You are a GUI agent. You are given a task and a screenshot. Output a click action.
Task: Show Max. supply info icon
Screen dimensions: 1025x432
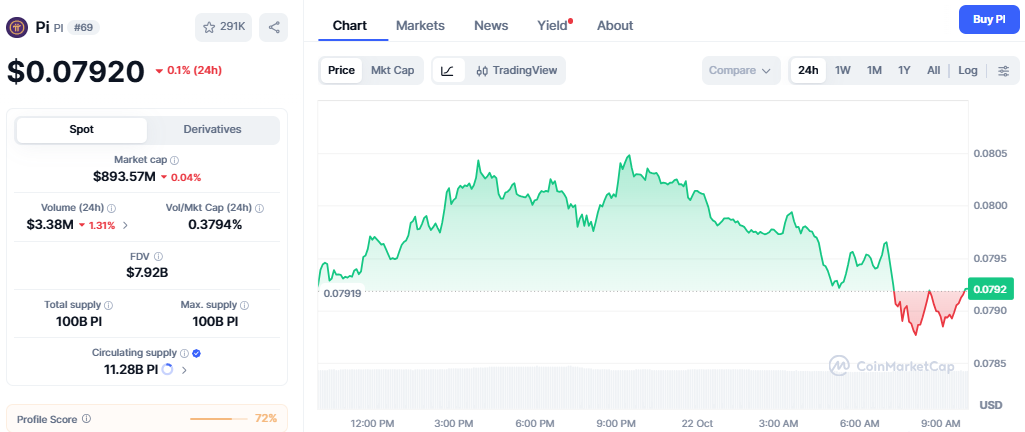tap(244, 305)
